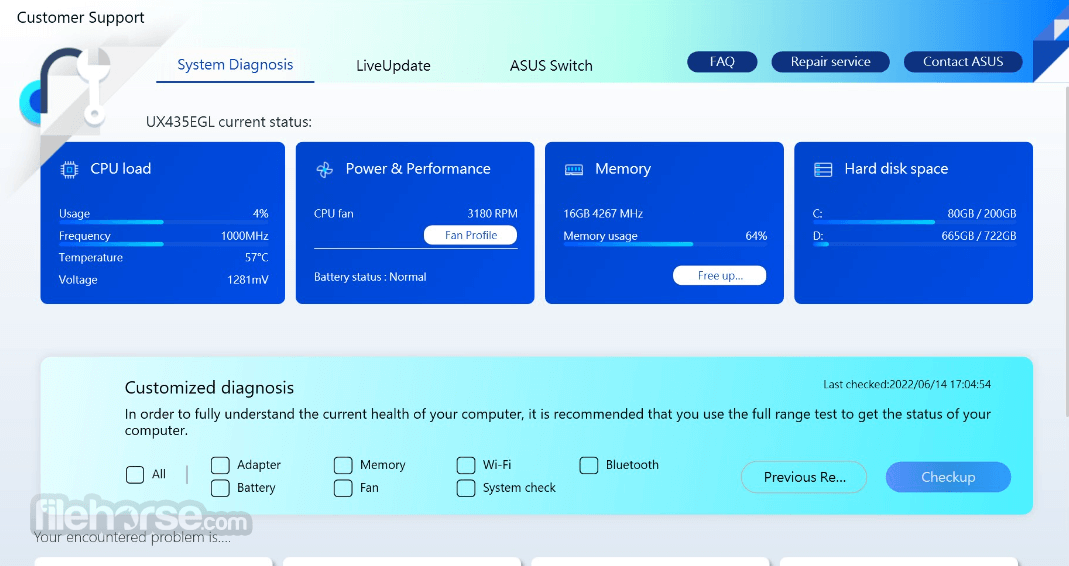Click the 665GB / 722GB value

[979, 236]
